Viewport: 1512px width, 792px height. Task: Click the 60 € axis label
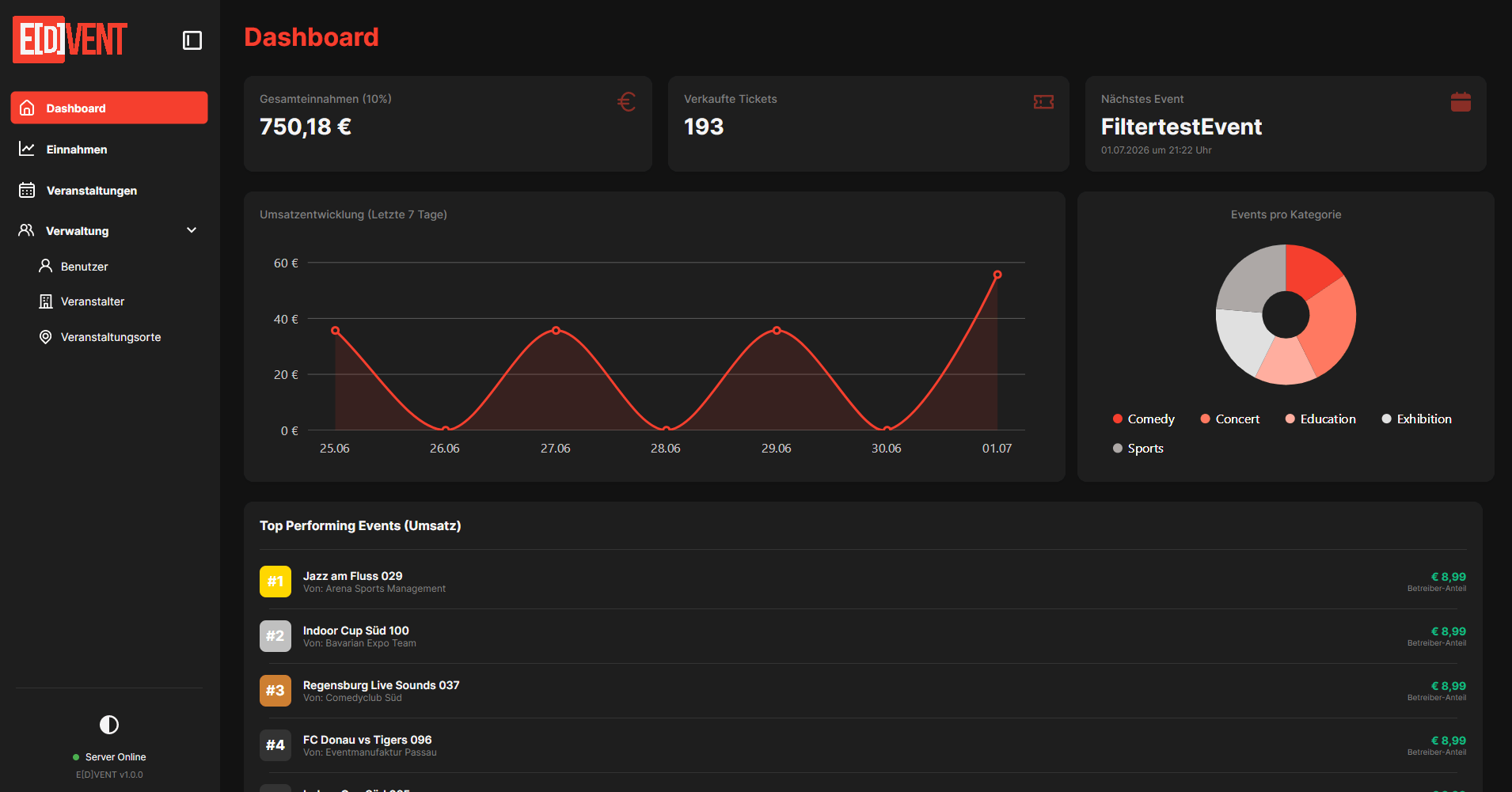coord(286,263)
